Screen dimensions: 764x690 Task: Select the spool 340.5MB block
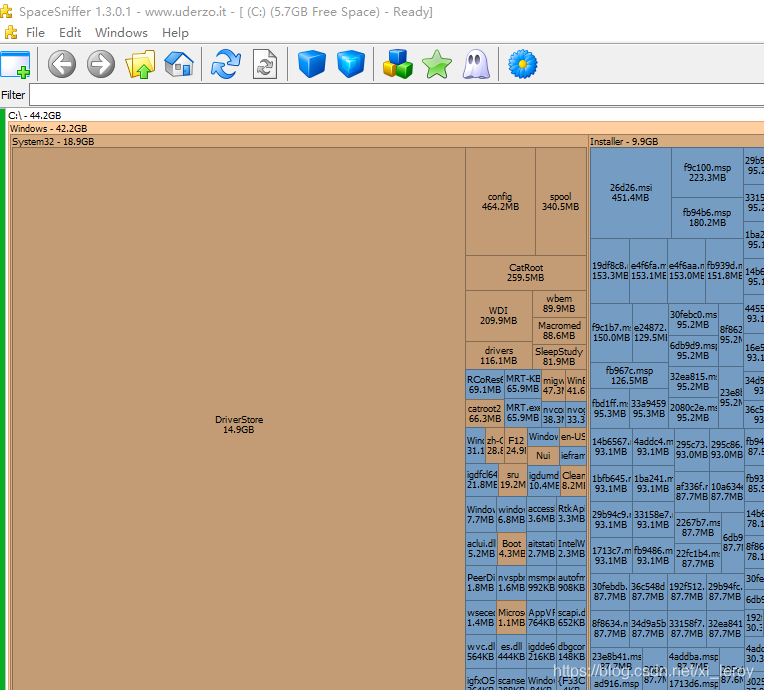pyautogui.click(x=560, y=202)
